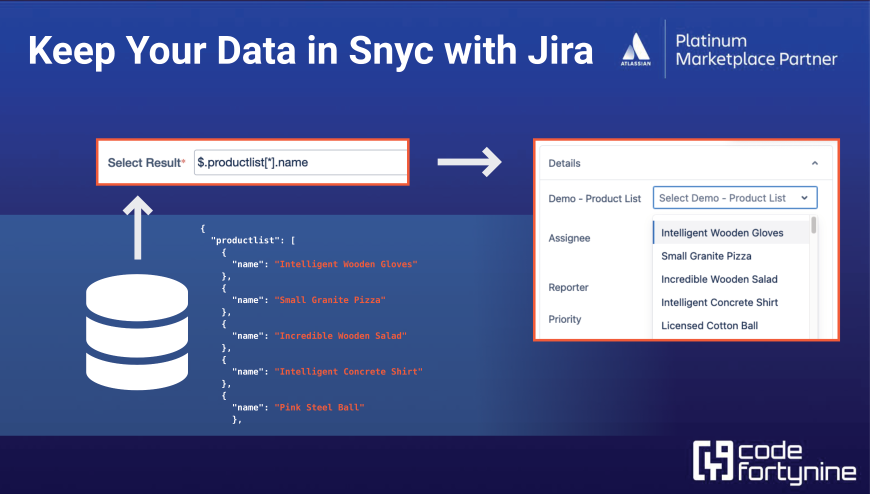Viewport: 870px width, 494px height.
Task: Click the Atlassian logo icon
Action: [x=636, y=49]
